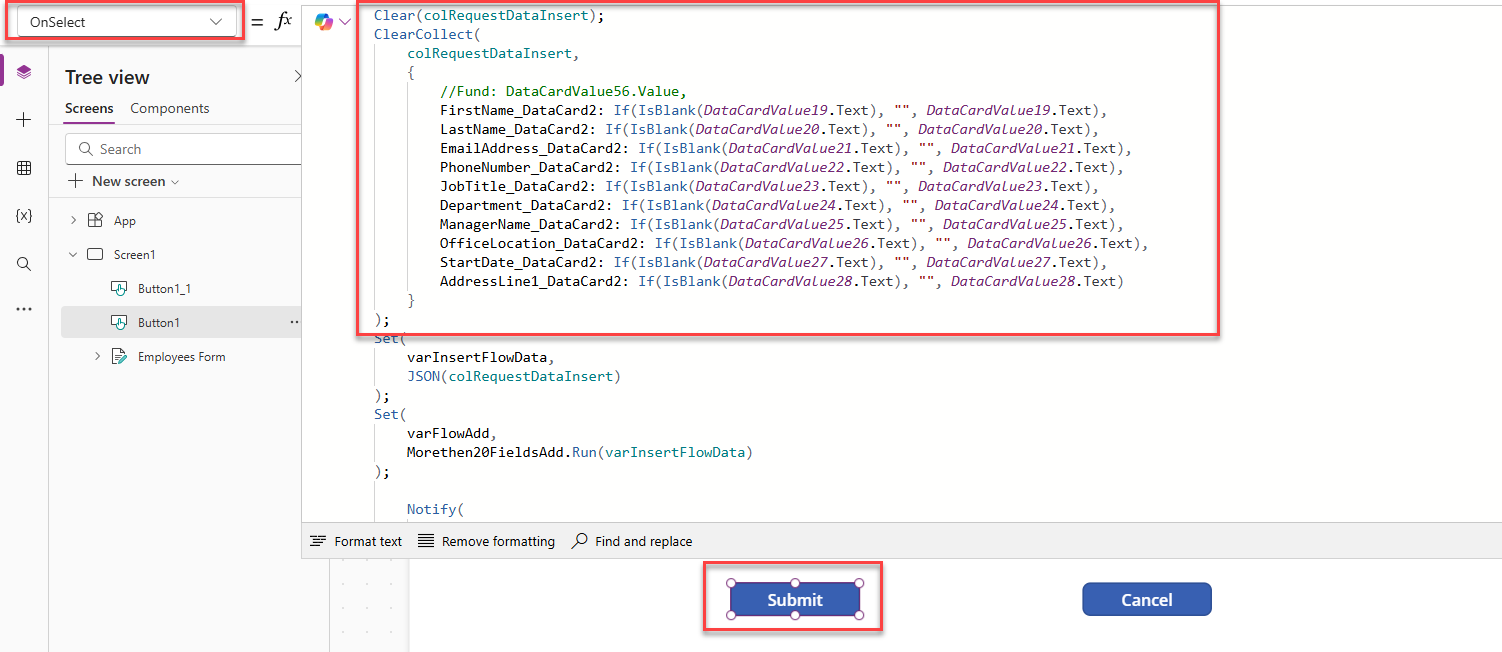Switch to the Components tab

tap(170, 108)
